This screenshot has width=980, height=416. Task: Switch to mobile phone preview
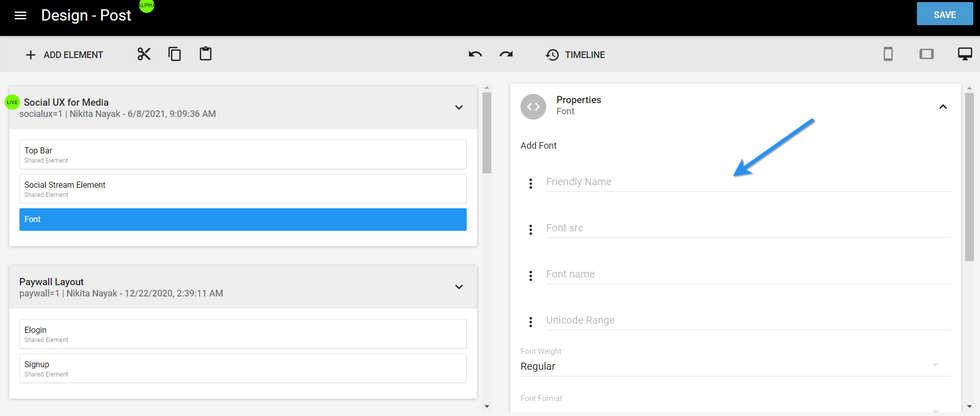tap(887, 54)
